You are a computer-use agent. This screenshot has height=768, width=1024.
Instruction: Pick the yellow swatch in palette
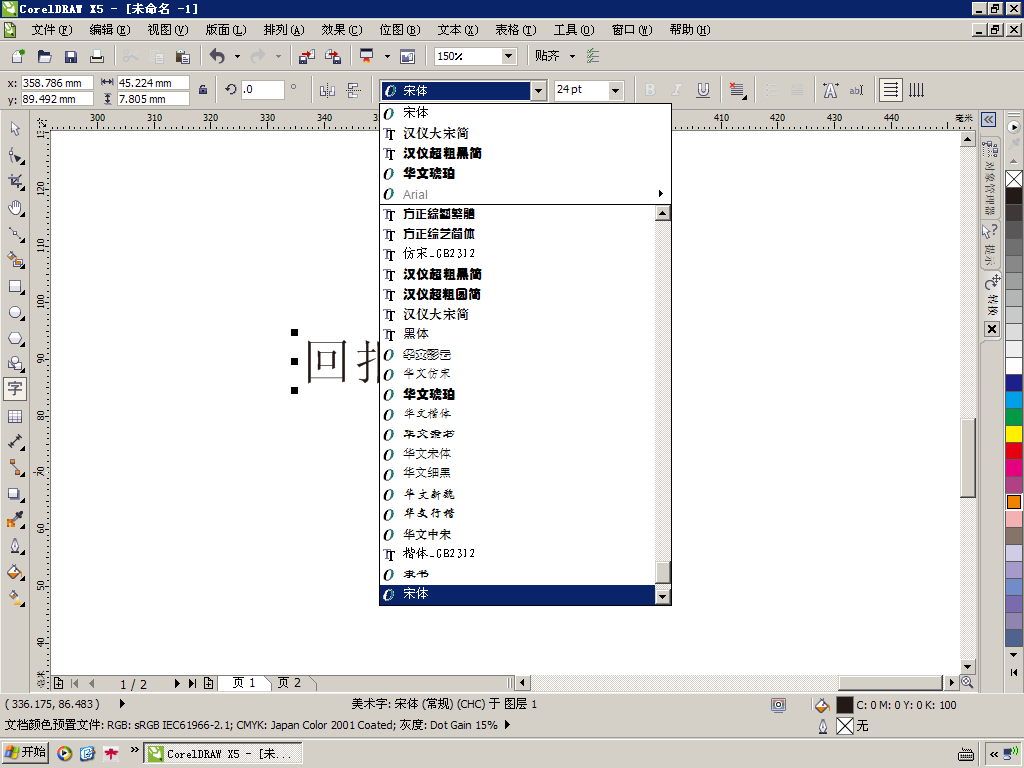(1014, 434)
